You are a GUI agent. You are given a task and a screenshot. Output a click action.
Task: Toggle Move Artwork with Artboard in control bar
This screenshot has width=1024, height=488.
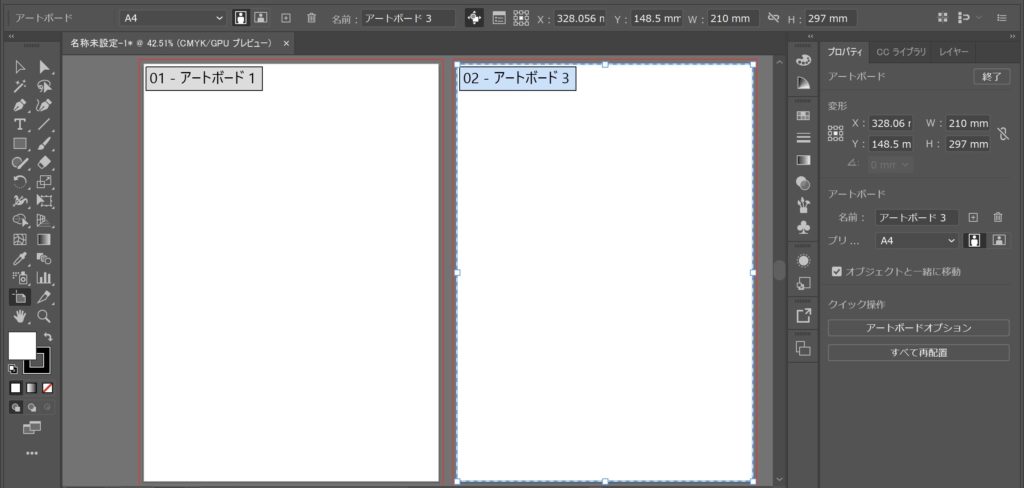(x=475, y=18)
